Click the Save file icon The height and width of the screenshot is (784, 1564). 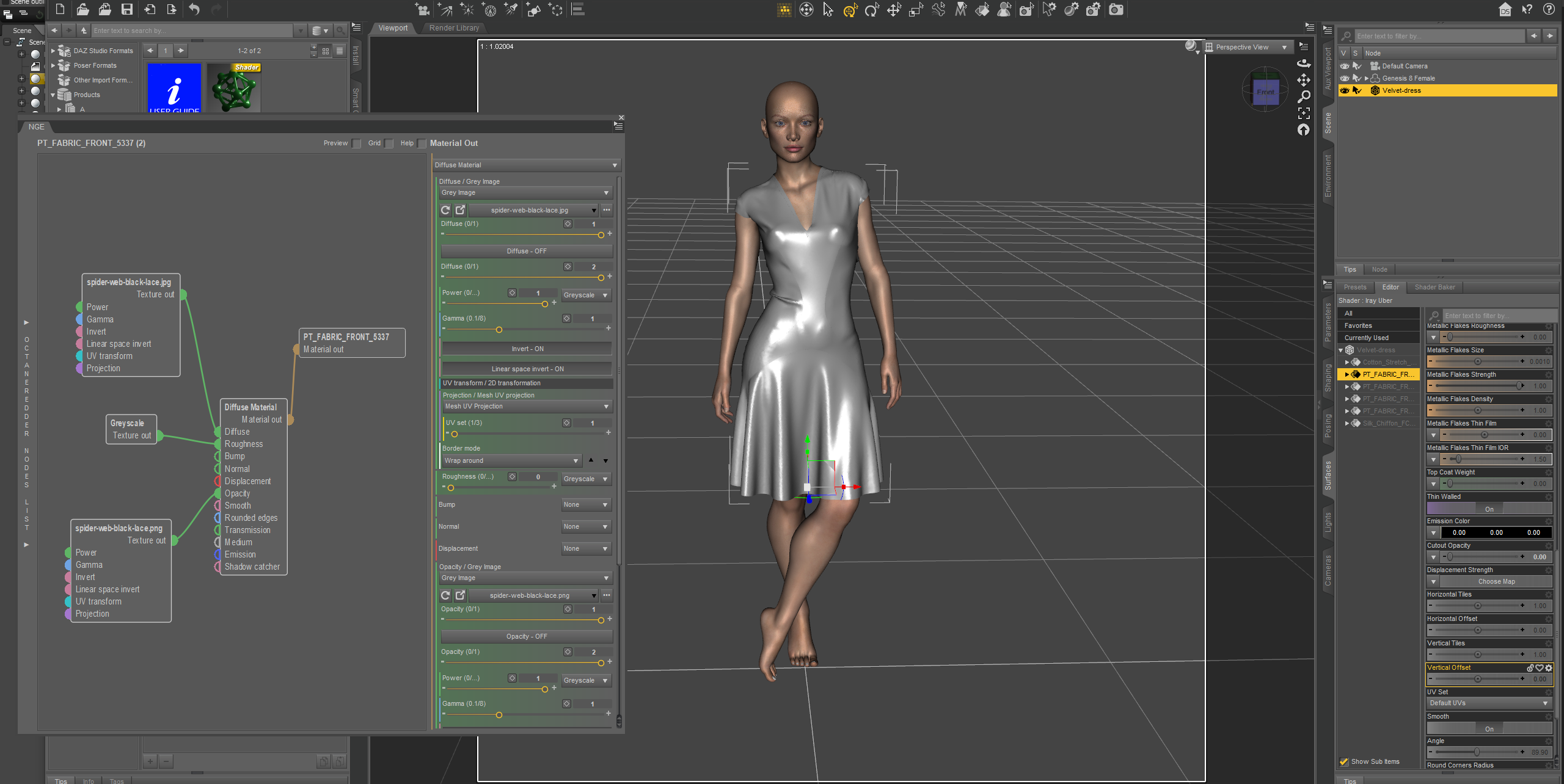127,9
